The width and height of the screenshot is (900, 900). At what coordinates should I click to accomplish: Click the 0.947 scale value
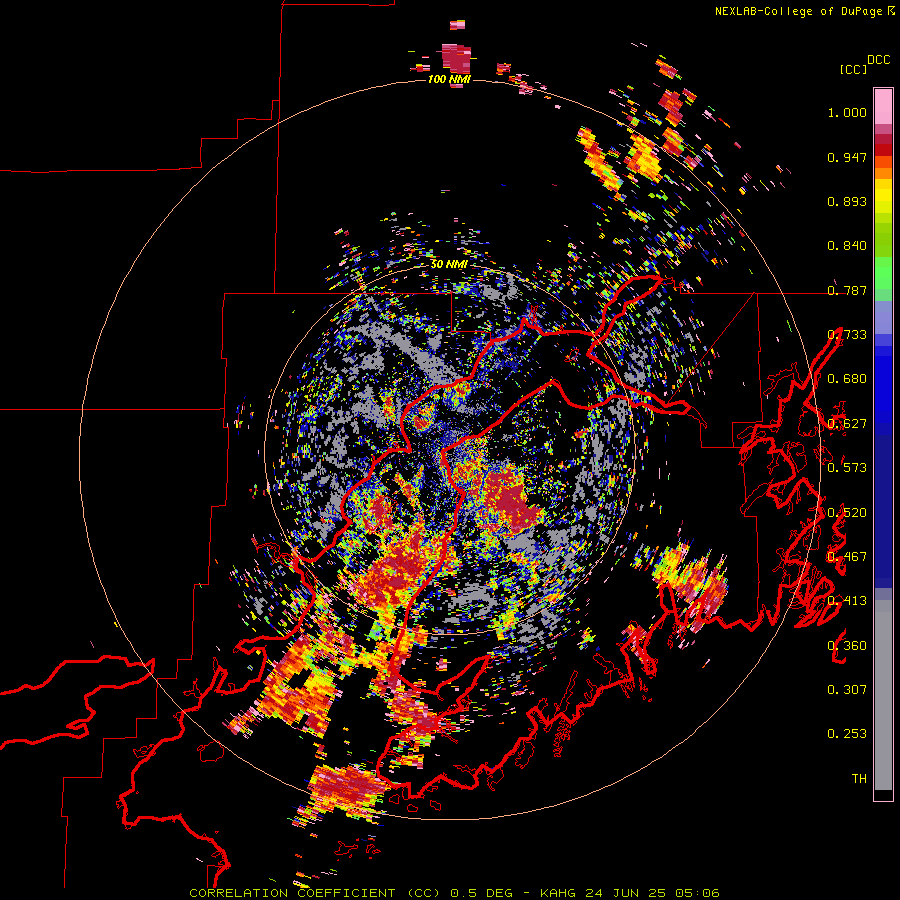click(847, 157)
